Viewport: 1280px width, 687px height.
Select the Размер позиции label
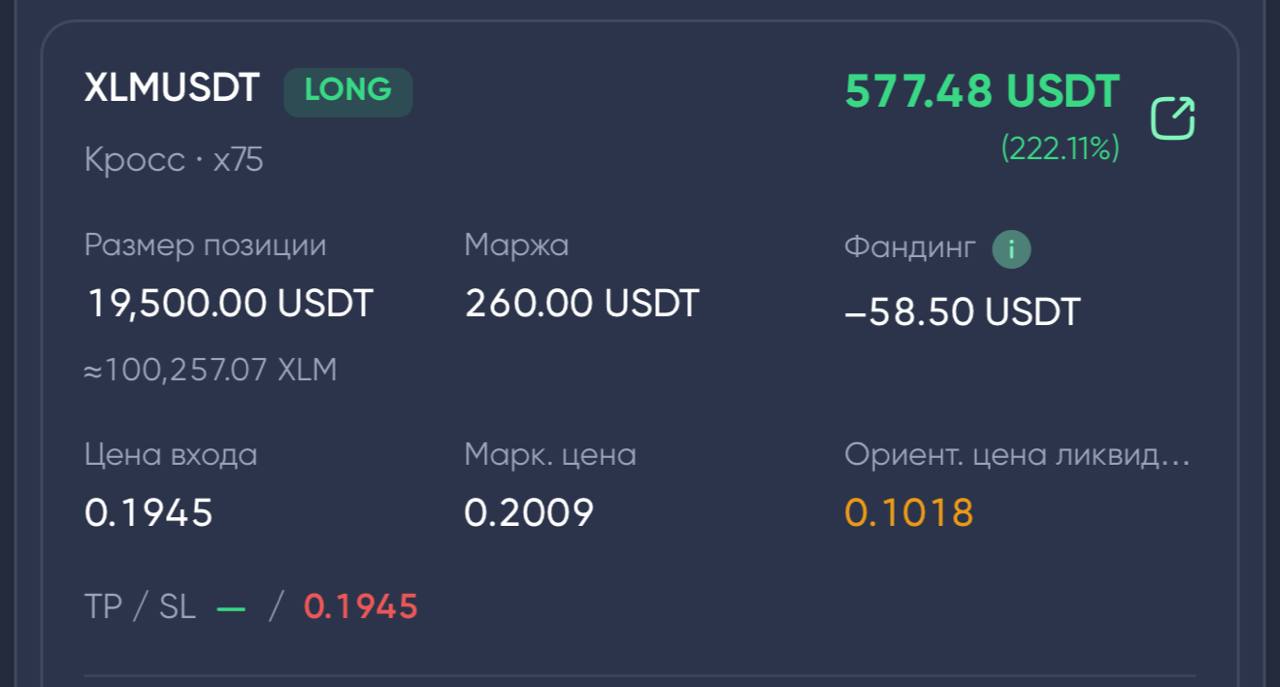point(205,246)
